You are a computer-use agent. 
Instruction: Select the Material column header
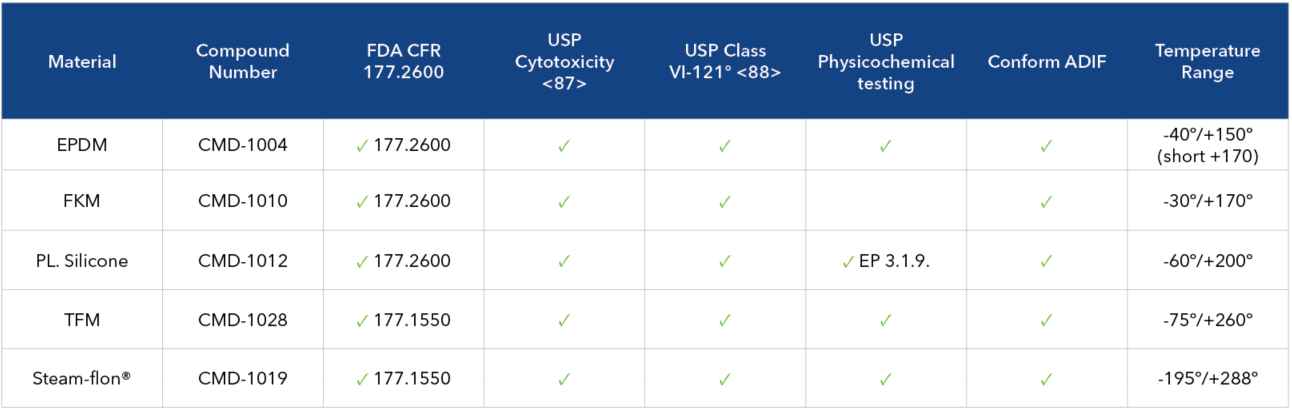pos(82,62)
